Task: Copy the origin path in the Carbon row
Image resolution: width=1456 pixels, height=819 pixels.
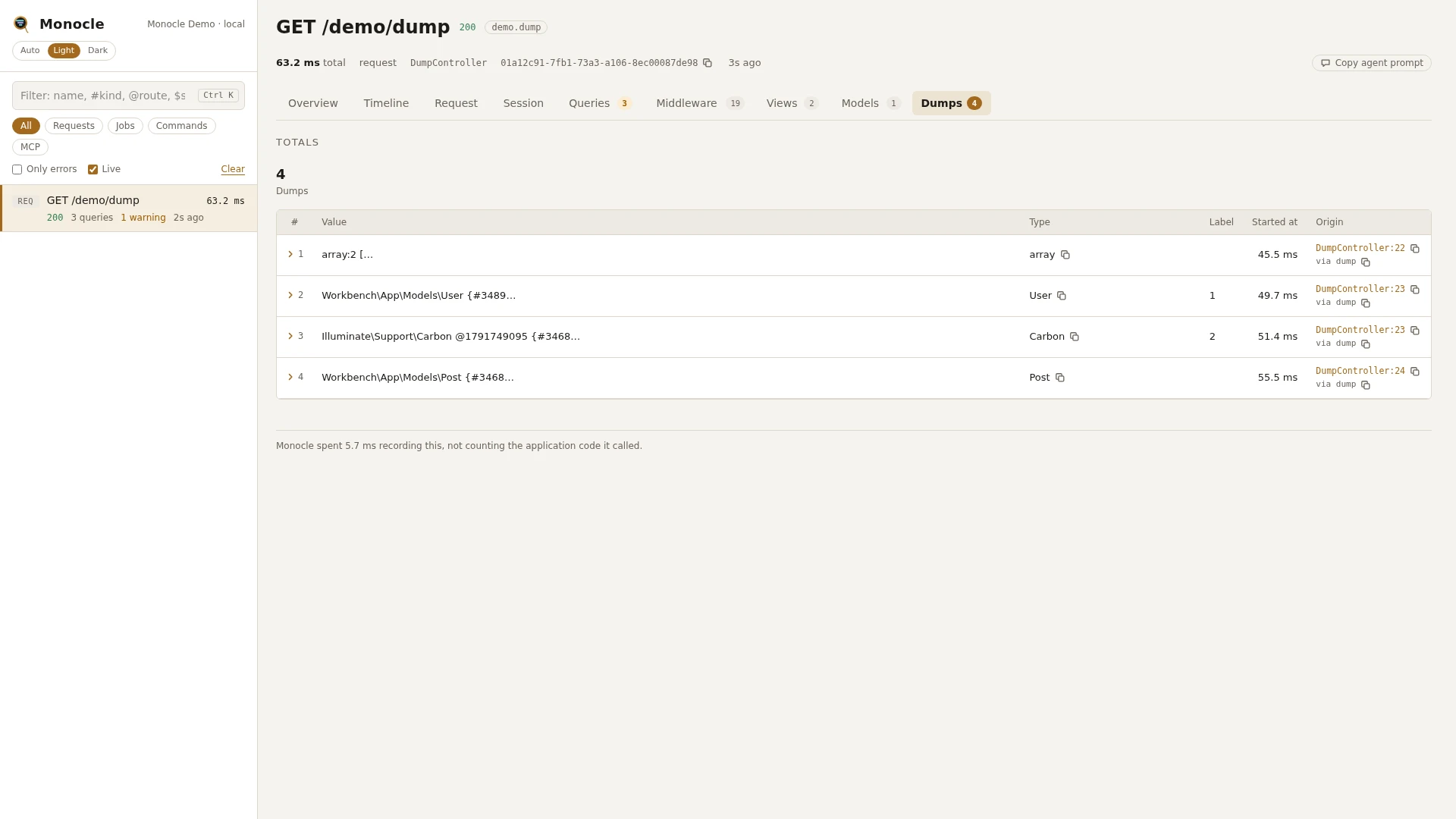Action: (x=1415, y=331)
